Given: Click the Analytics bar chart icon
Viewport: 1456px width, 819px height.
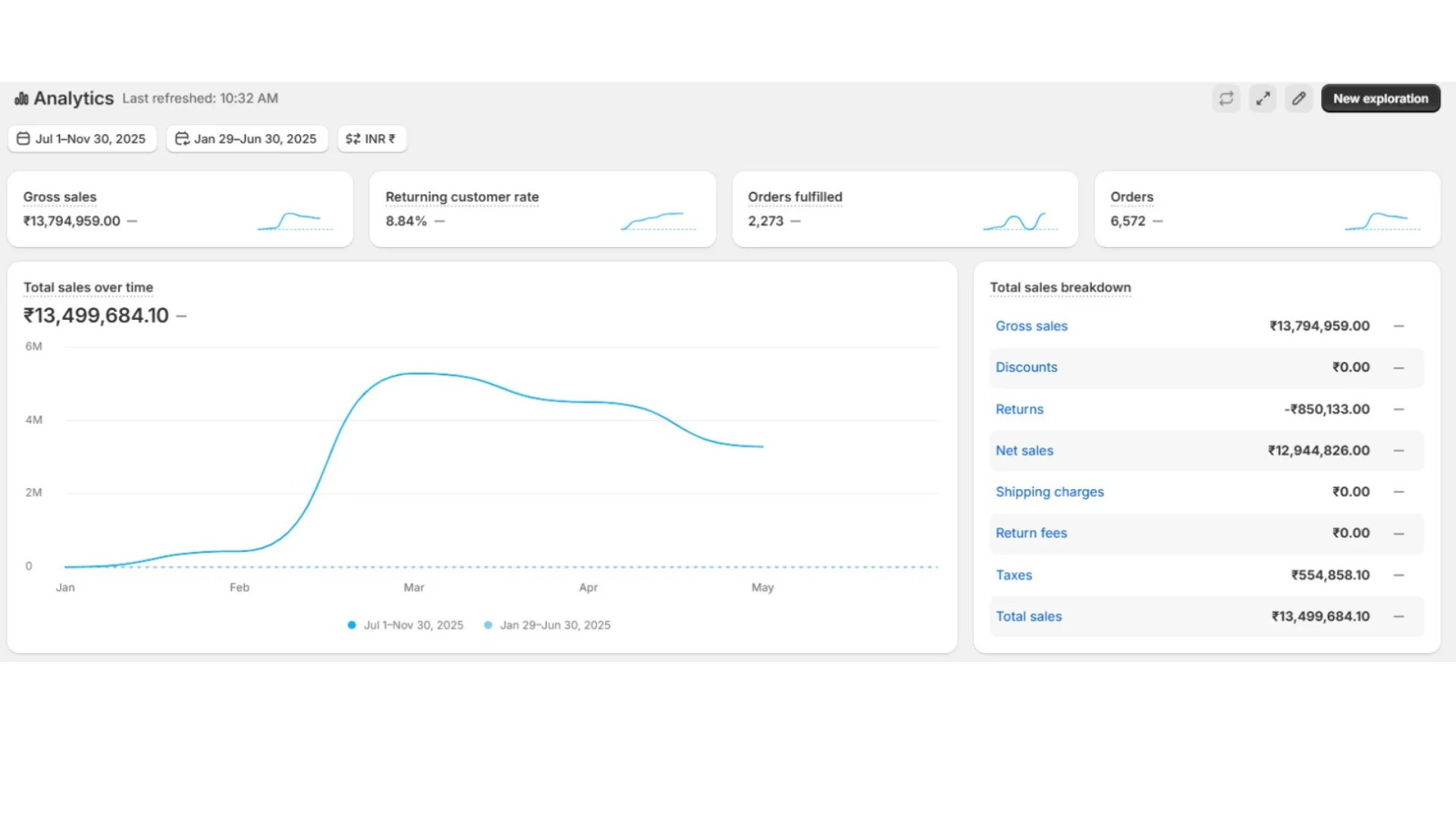Looking at the screenshot, I should point(21,99).
